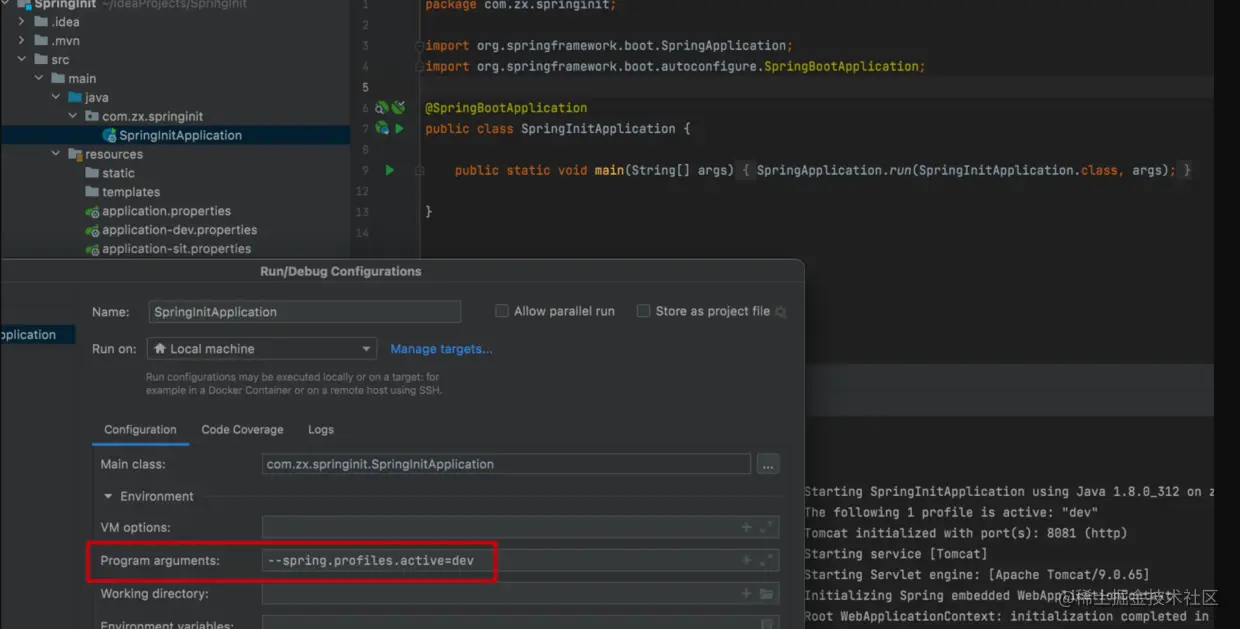Click the SpringInit project root in tree

click(65, 4)
